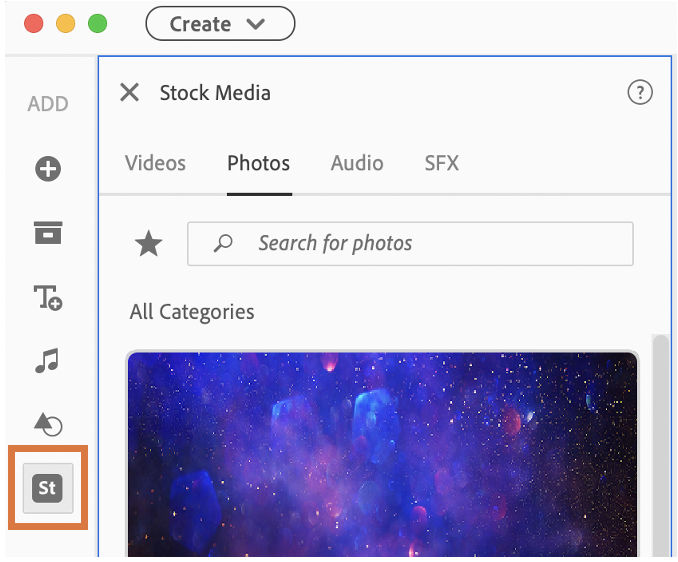Go to the SFX tab
This screenshot has width=678, height=562.
pos(441,163)
